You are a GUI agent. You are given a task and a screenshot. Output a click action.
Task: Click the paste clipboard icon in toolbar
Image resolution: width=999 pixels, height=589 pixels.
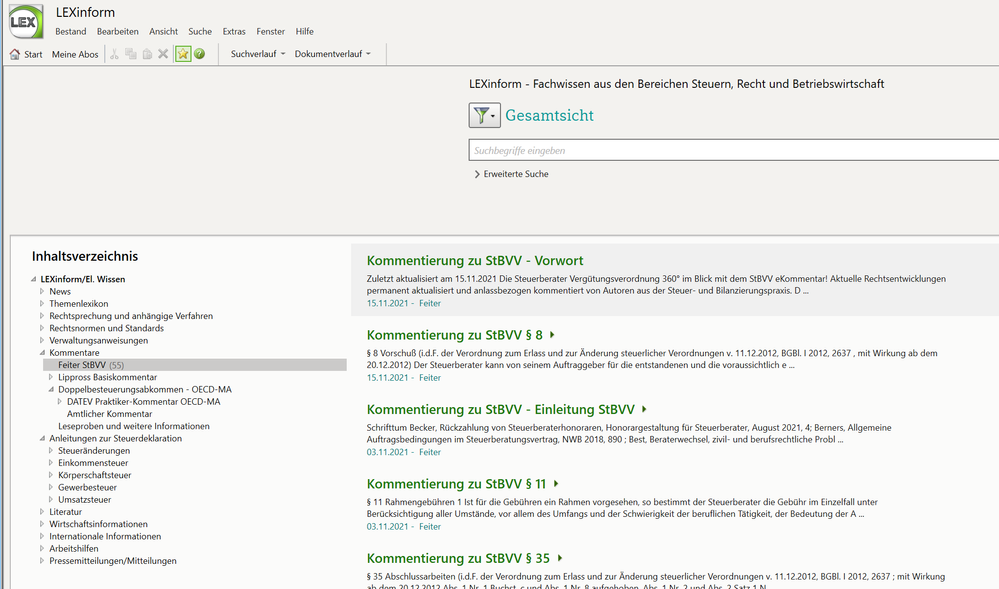147,54
